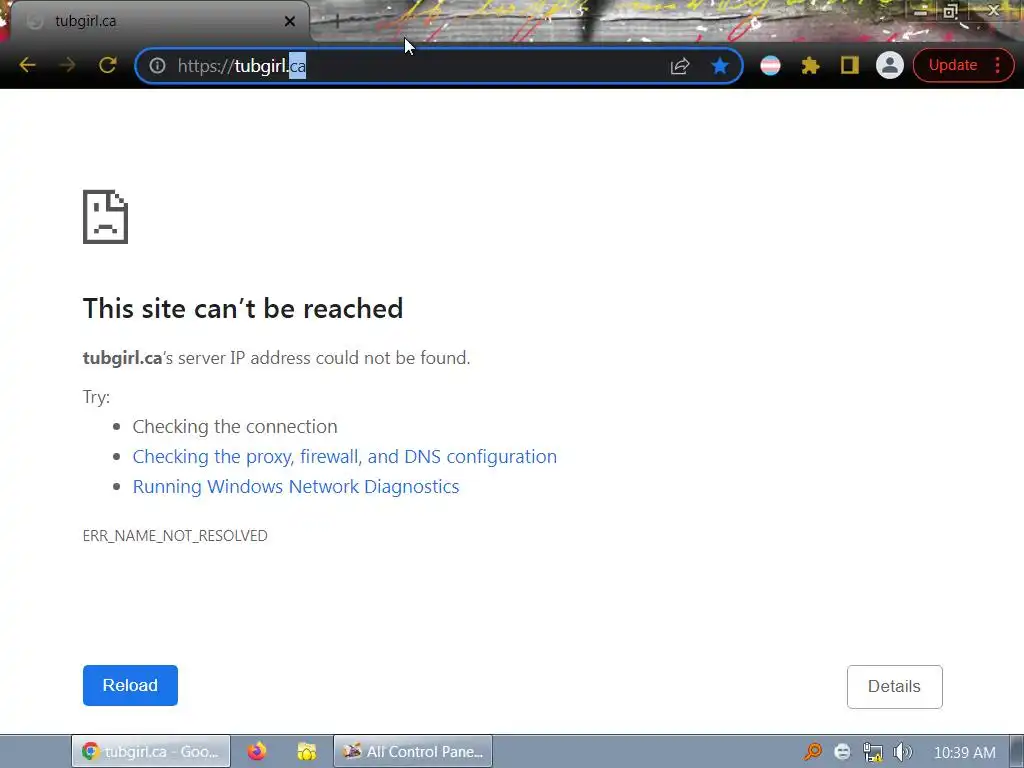This screenshot has height=768, width=1024.
Task: Toggle the bookmark star for this page
Action: [x=720, y=65]
